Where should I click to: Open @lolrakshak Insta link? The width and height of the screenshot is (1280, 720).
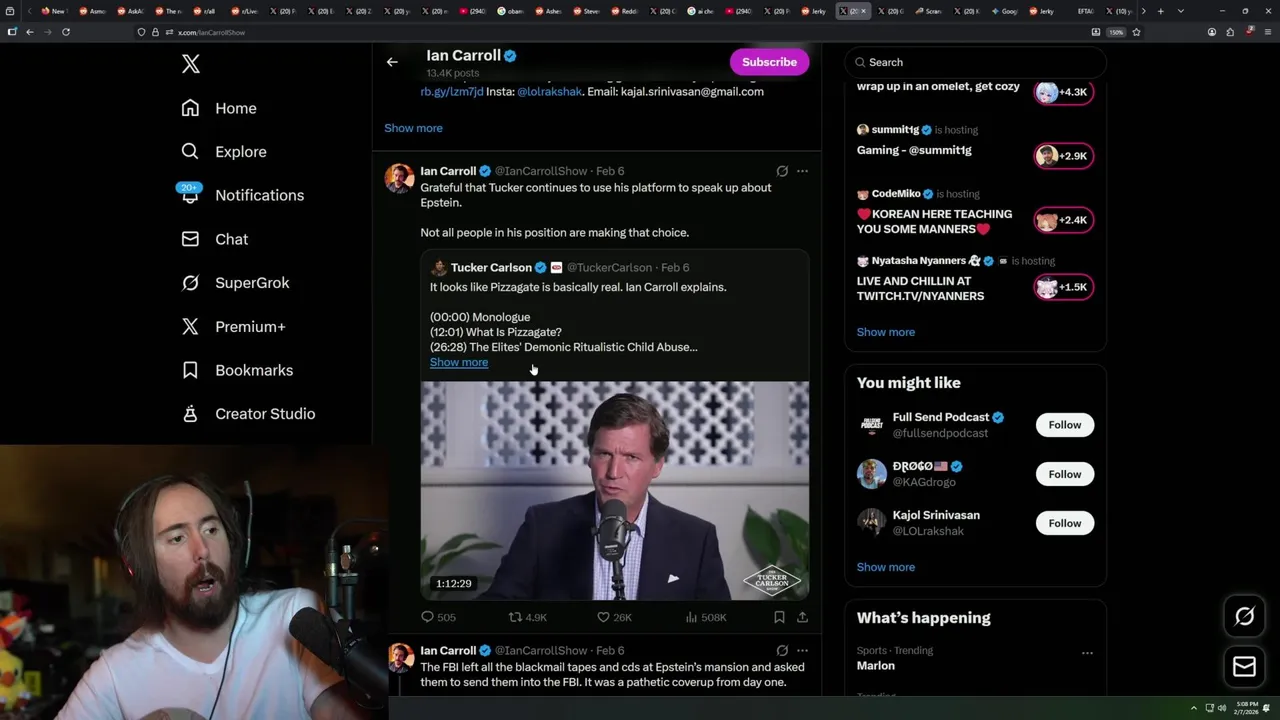click(x=549, y=91)
